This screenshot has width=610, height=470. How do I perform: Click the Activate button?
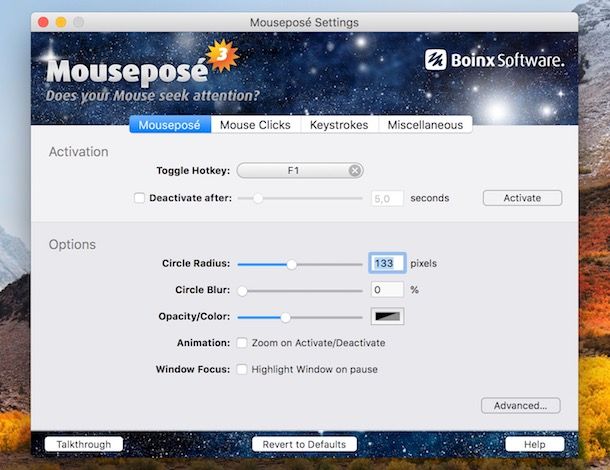pos(522,198)
